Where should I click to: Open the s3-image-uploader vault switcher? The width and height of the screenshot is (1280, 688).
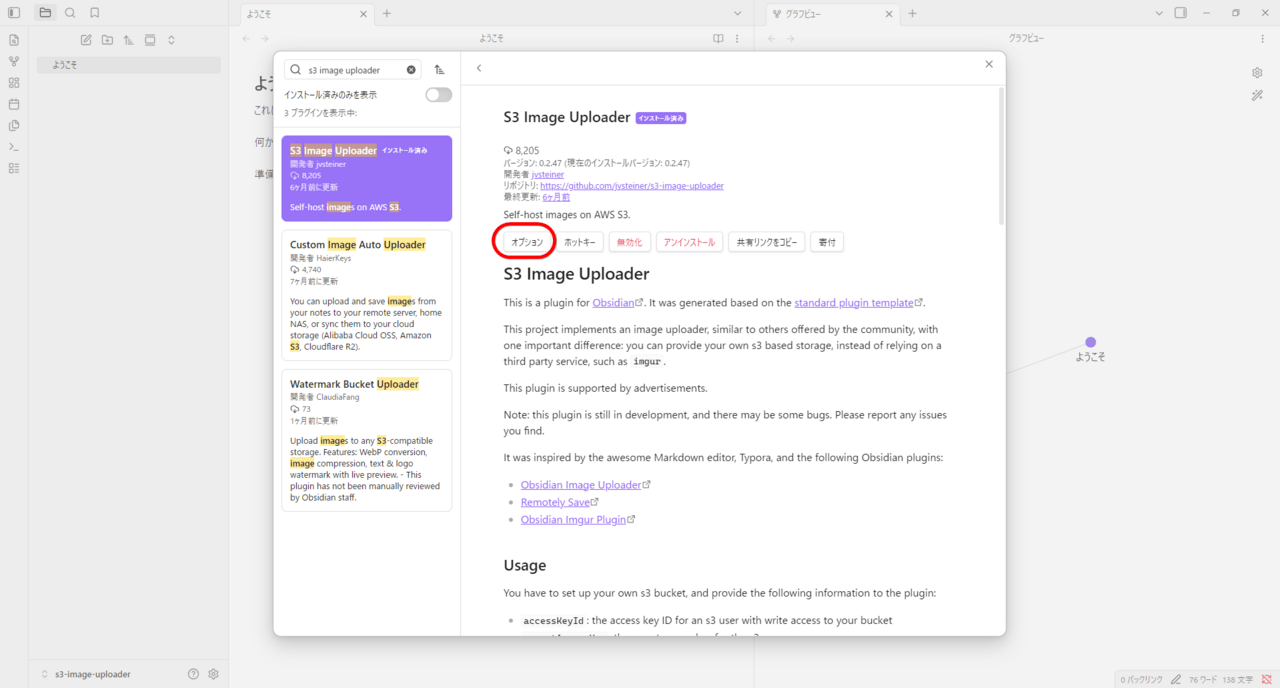86,674
